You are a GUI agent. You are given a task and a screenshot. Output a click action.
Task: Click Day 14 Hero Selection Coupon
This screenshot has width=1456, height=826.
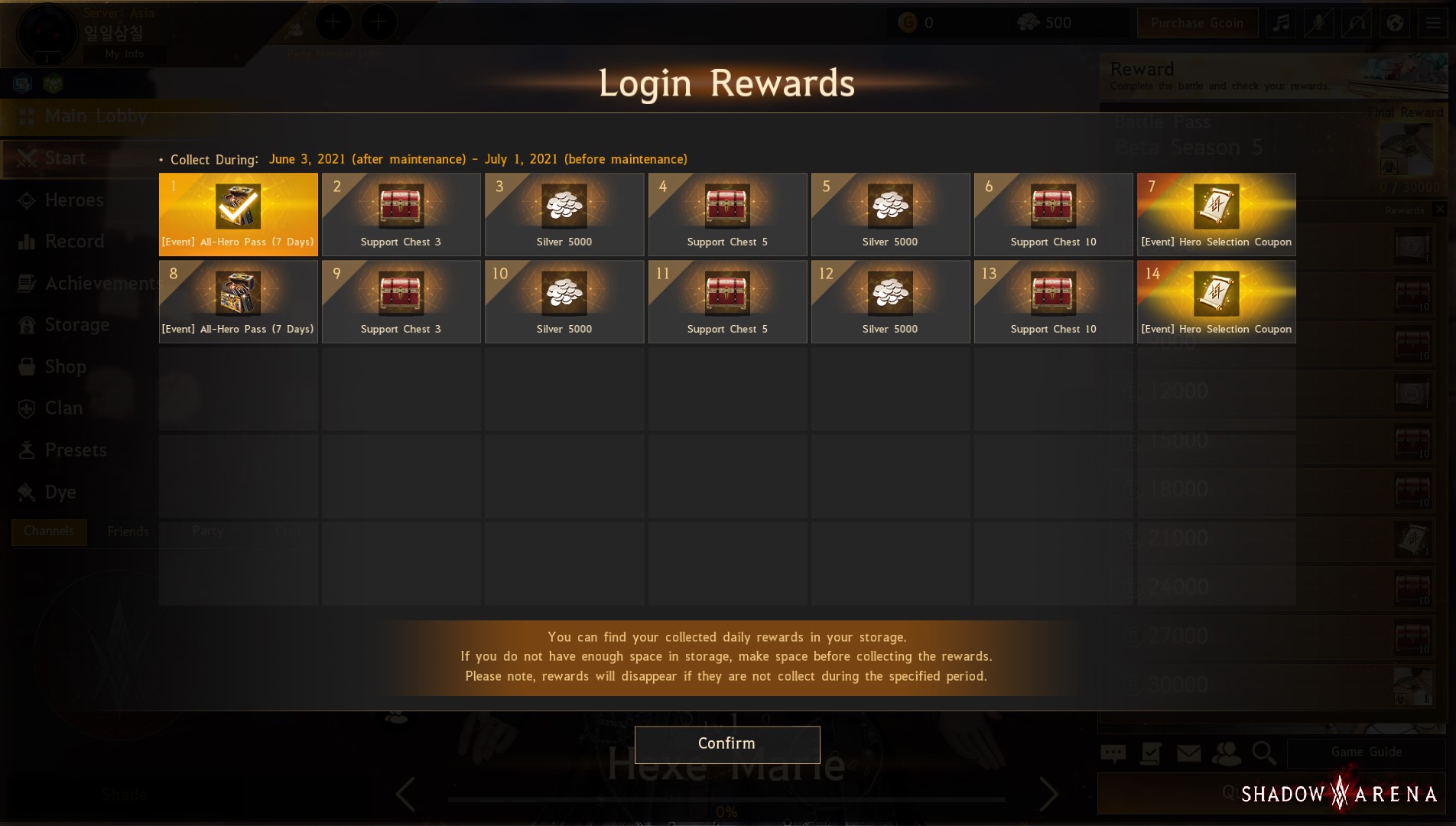point(1216,301)
